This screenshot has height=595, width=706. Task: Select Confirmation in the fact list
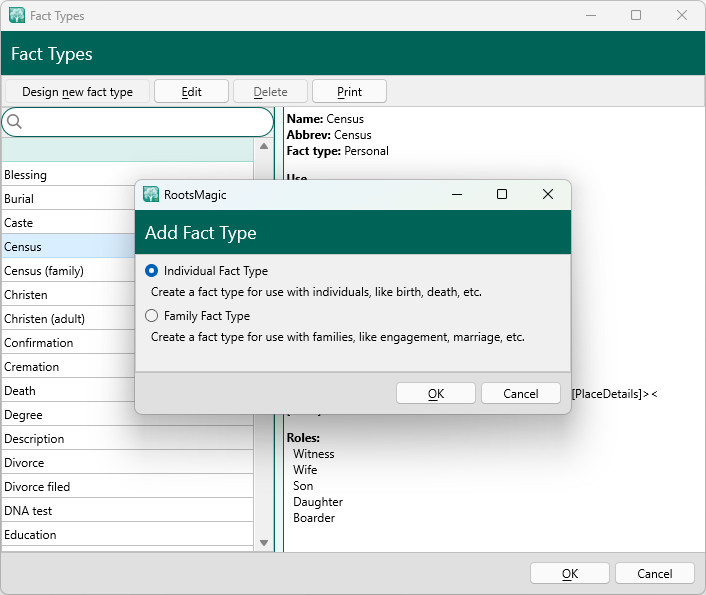pos(68,342)
